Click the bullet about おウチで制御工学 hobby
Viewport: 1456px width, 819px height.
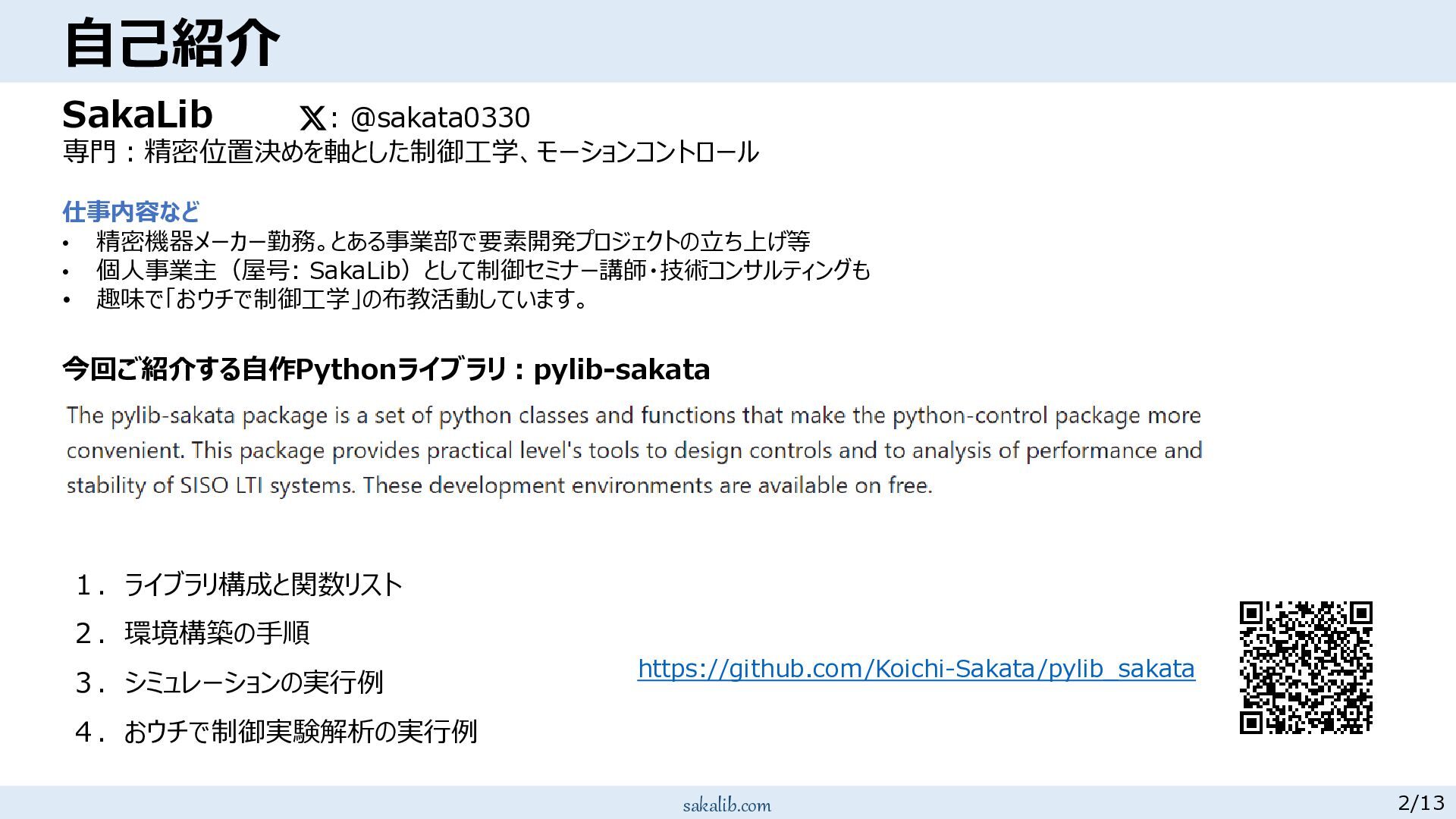point(341,300)
